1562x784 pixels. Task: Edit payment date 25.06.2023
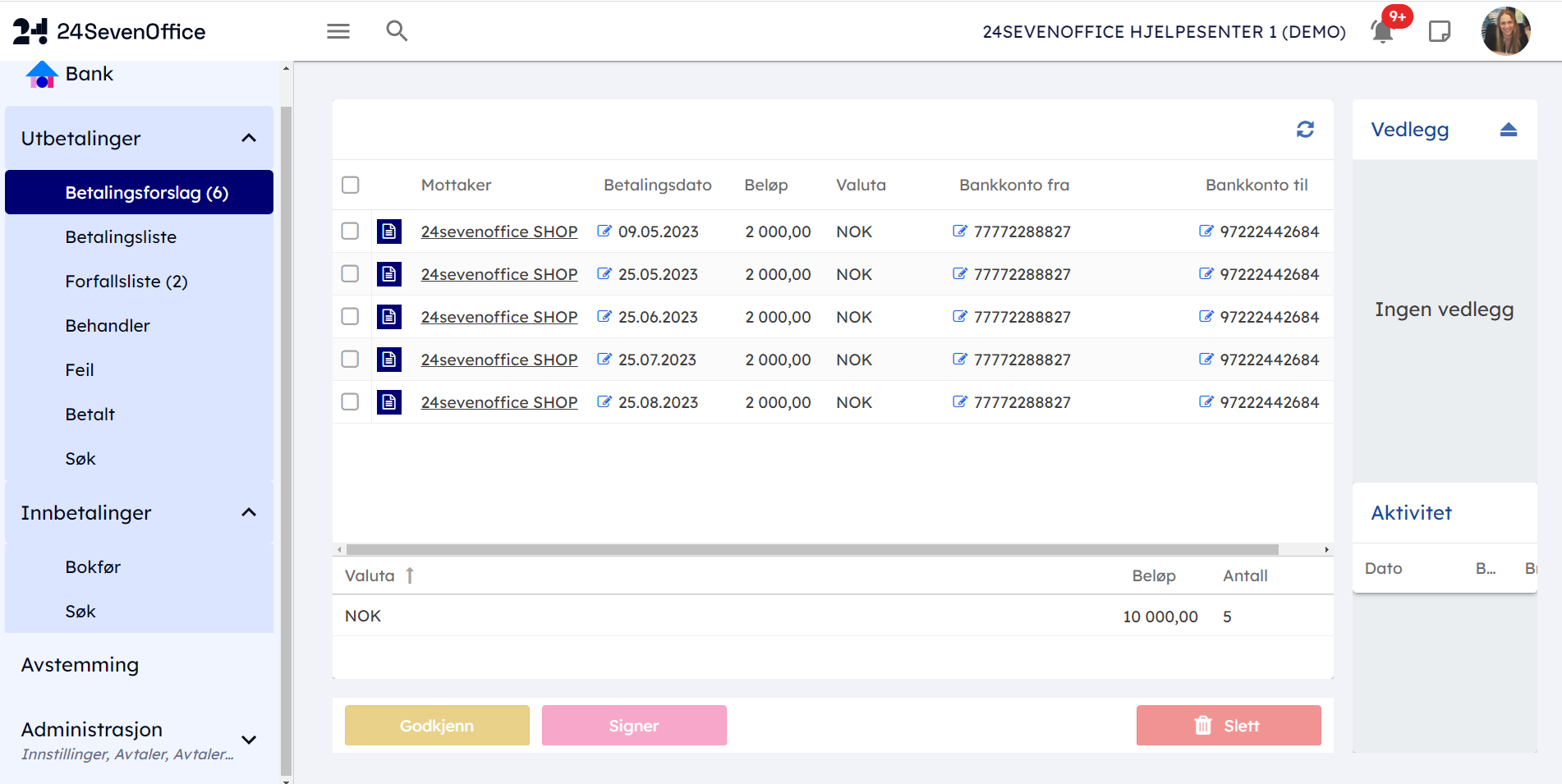[x=604, y=317]
